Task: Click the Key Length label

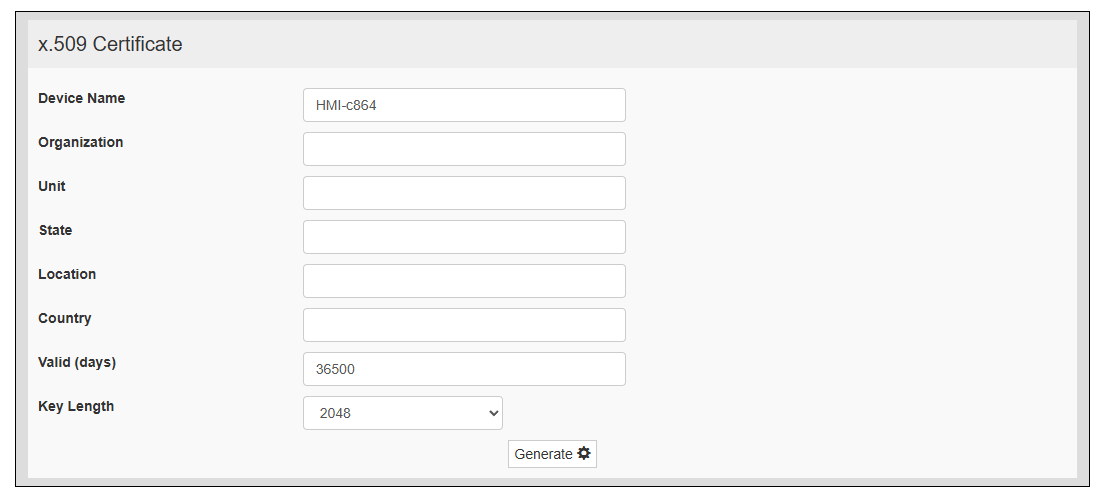Action: 76,406
